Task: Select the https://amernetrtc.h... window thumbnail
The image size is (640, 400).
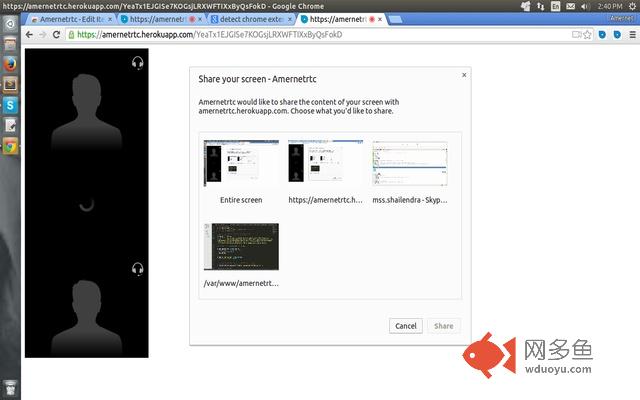Action: click(326, 162)
